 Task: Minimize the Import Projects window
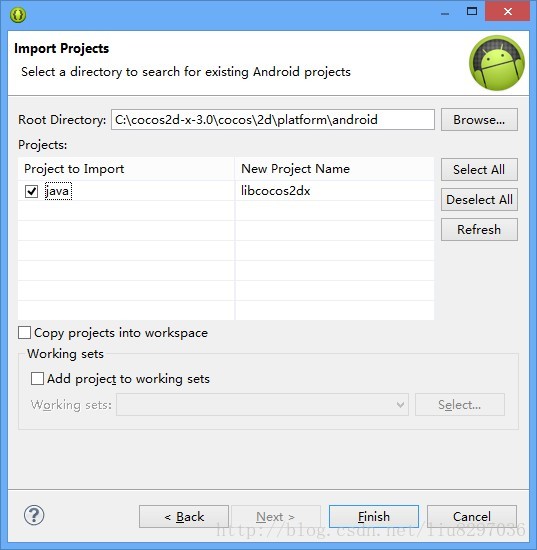(445, 12)
